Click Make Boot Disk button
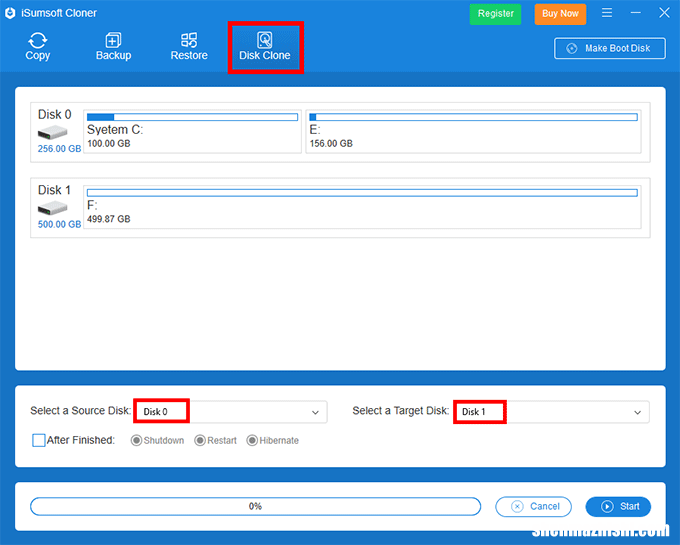This screenshot has width=680, height=545. point(610,48)
